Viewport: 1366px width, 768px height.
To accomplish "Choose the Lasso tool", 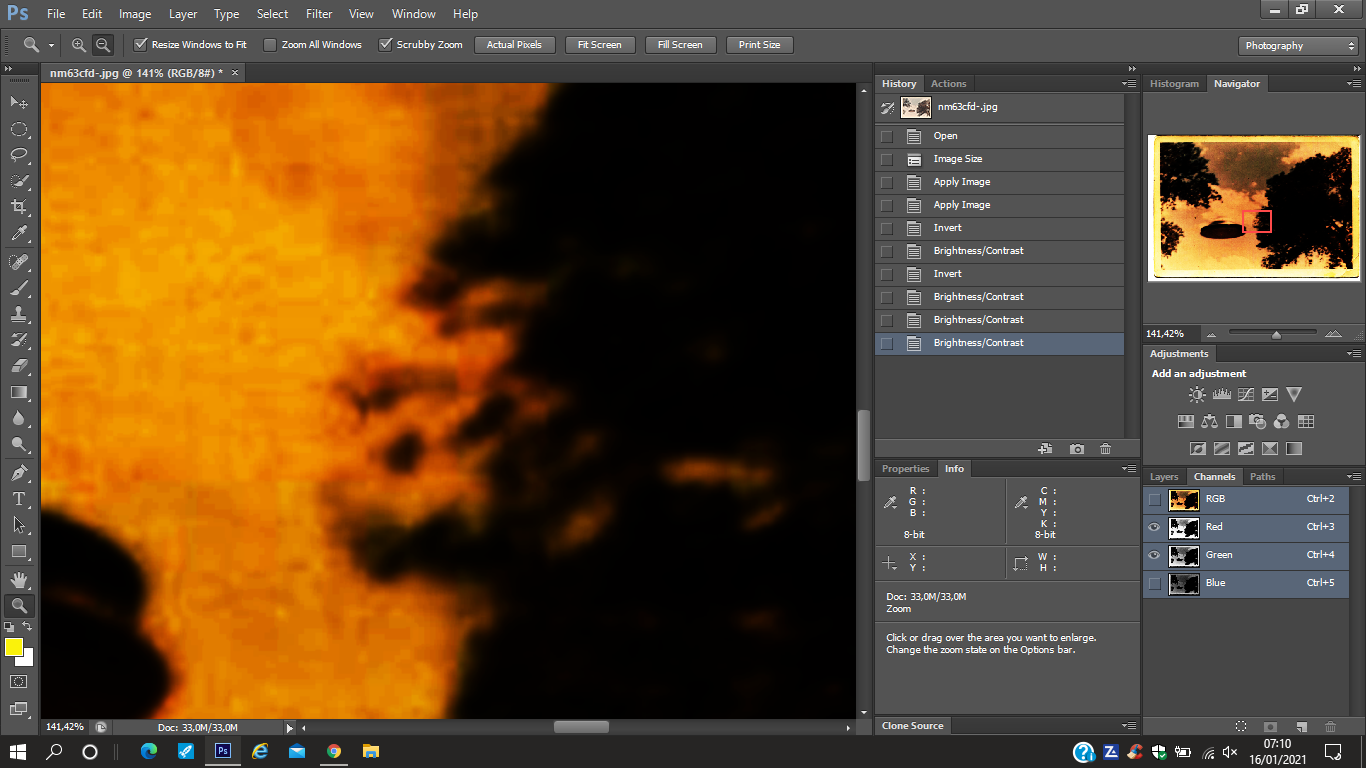I will (18, 155).
